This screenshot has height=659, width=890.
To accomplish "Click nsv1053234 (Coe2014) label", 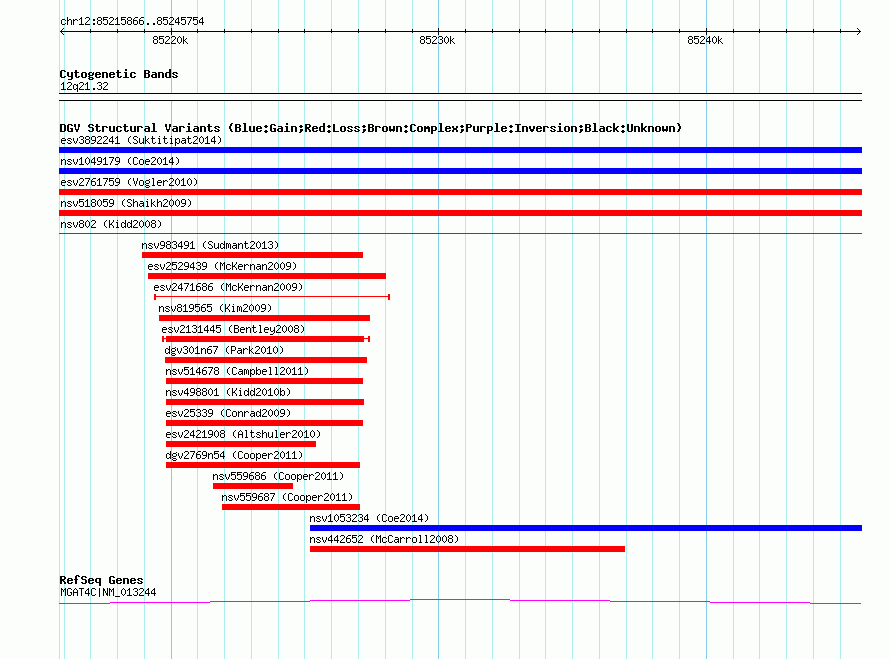I will [369, 518].
